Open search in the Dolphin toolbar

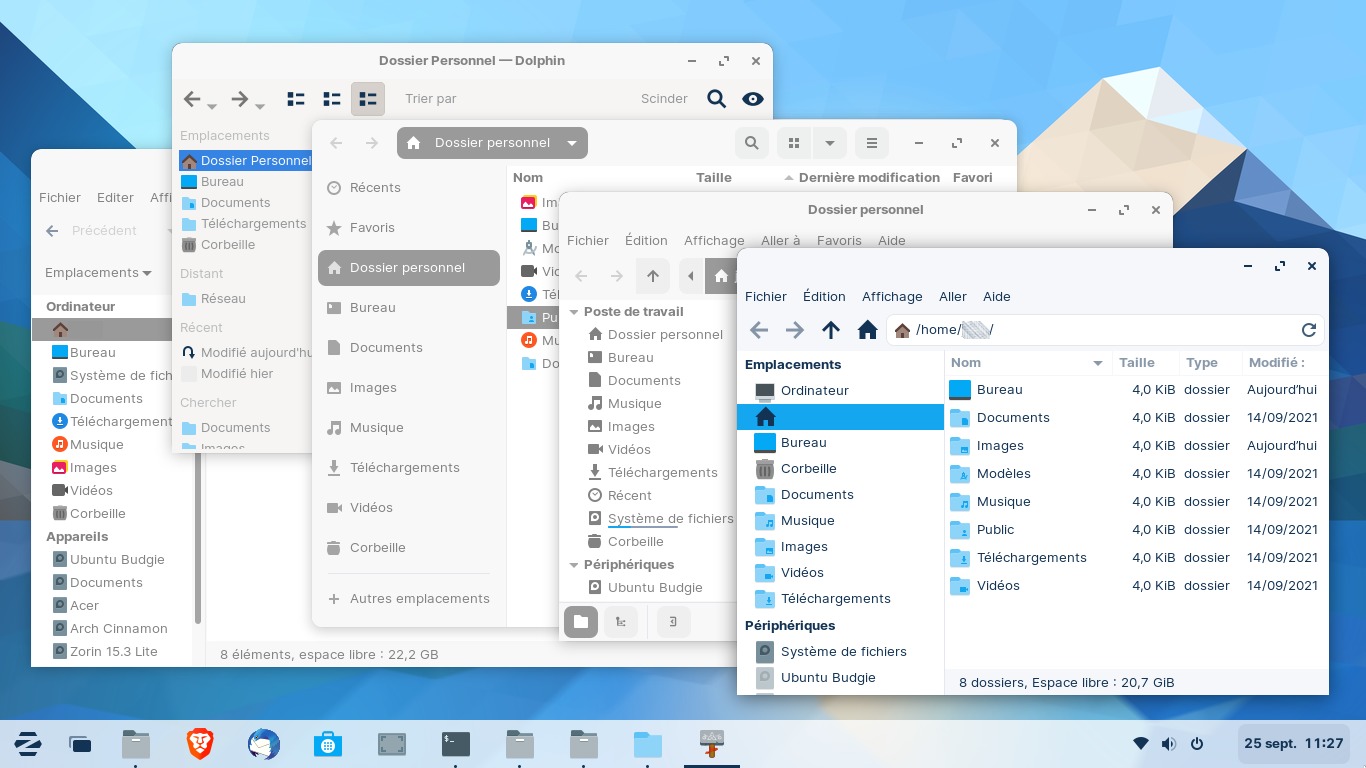click(x=716, y=99)
